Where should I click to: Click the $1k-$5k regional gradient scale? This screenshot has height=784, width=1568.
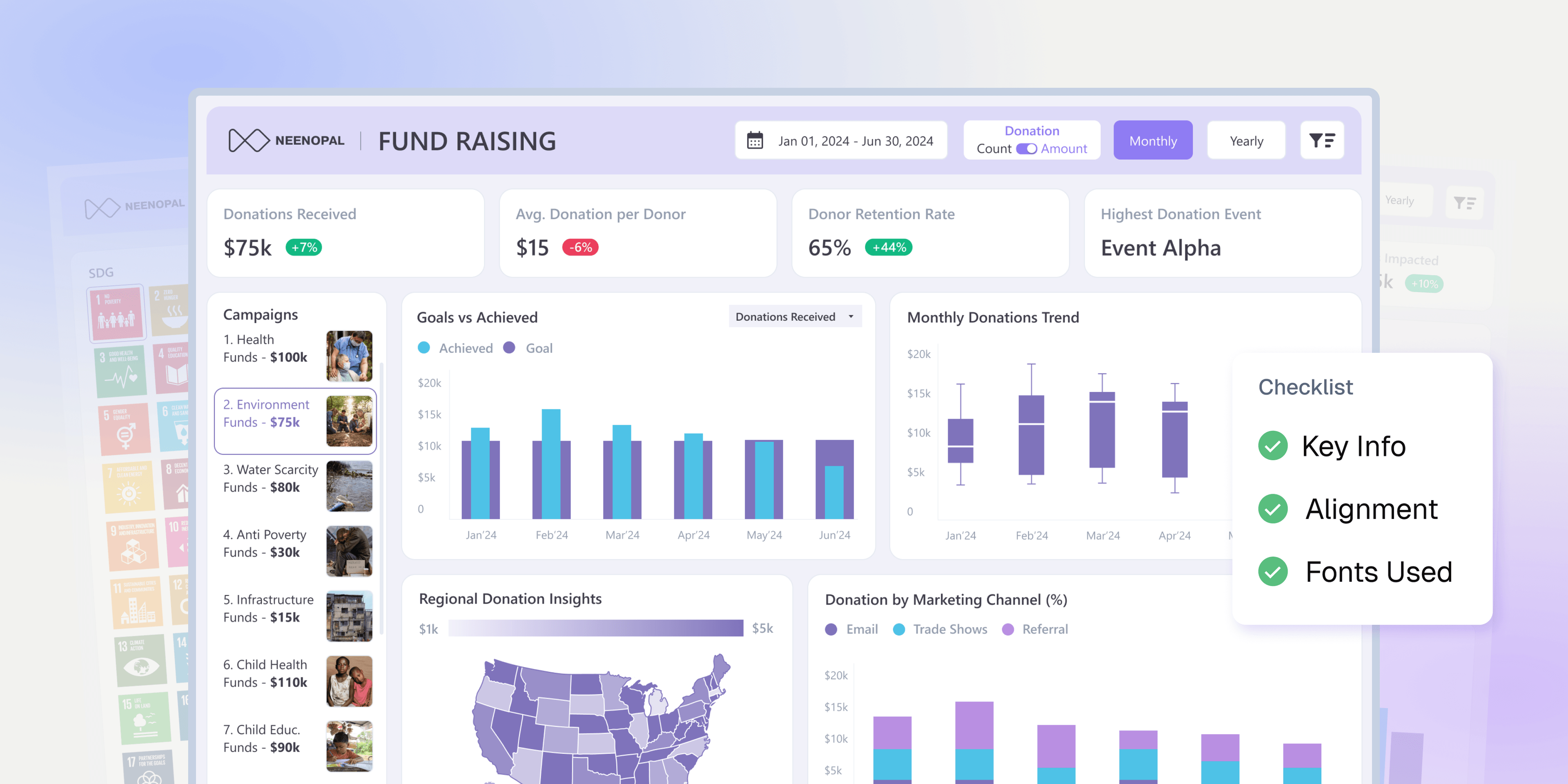pyautogui.click(x=595, y=628)
